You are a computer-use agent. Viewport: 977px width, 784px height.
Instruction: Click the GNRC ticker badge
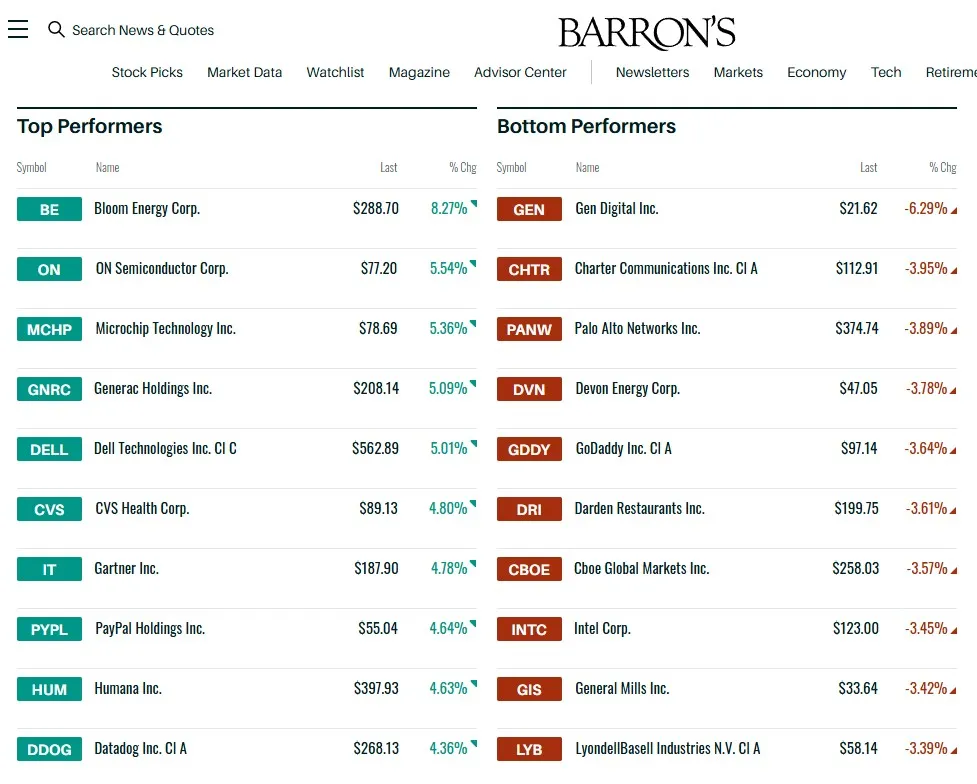tap(49, 389)
